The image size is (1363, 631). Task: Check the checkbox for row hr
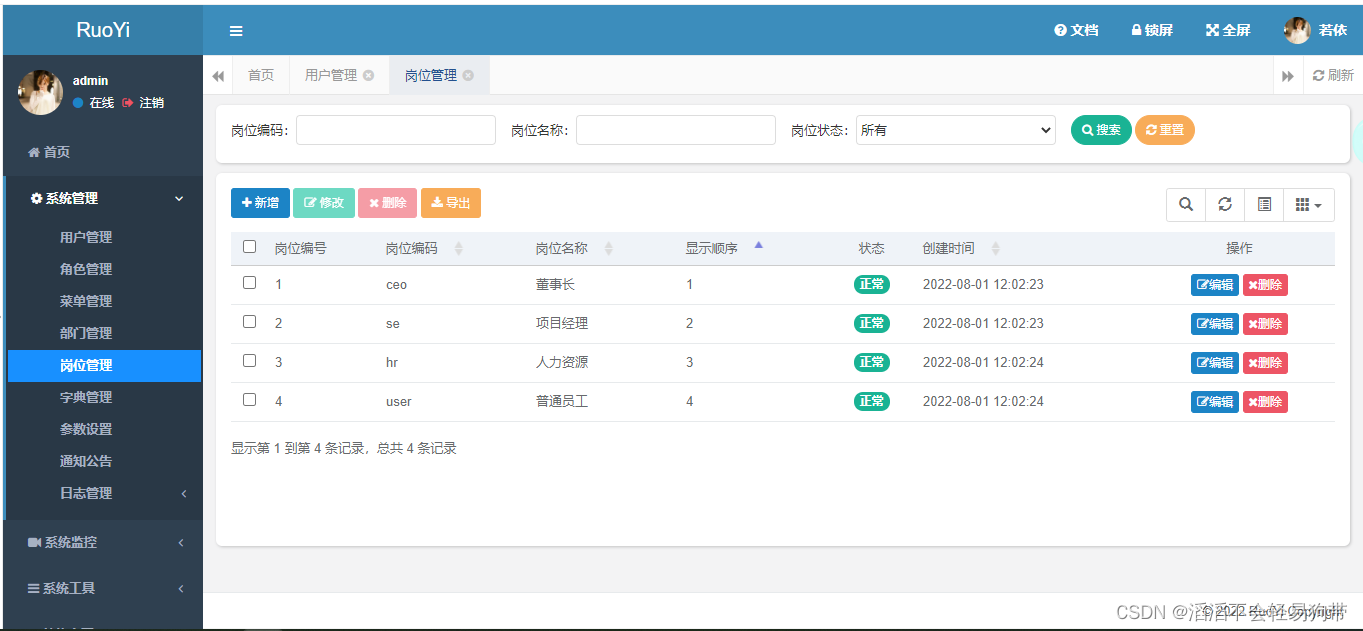[250, 361]
